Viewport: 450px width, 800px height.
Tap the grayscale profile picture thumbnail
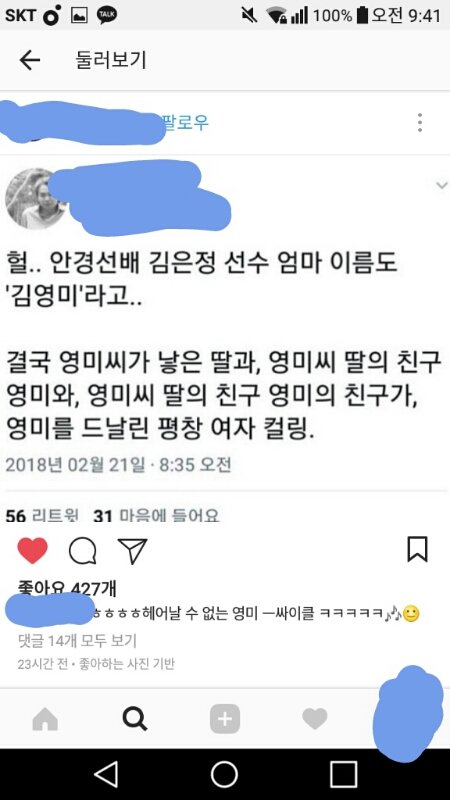pyautogui.click(x=35, y=199)
